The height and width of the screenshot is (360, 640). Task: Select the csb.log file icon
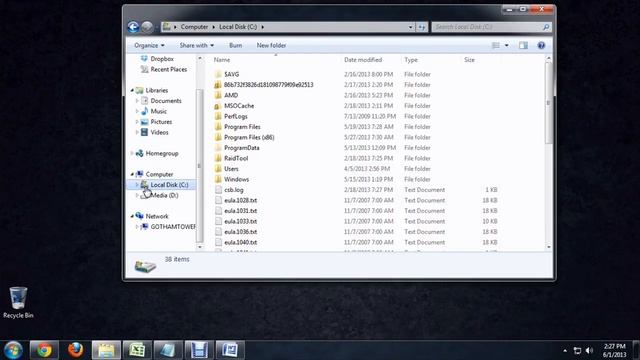tap(218, 190)
